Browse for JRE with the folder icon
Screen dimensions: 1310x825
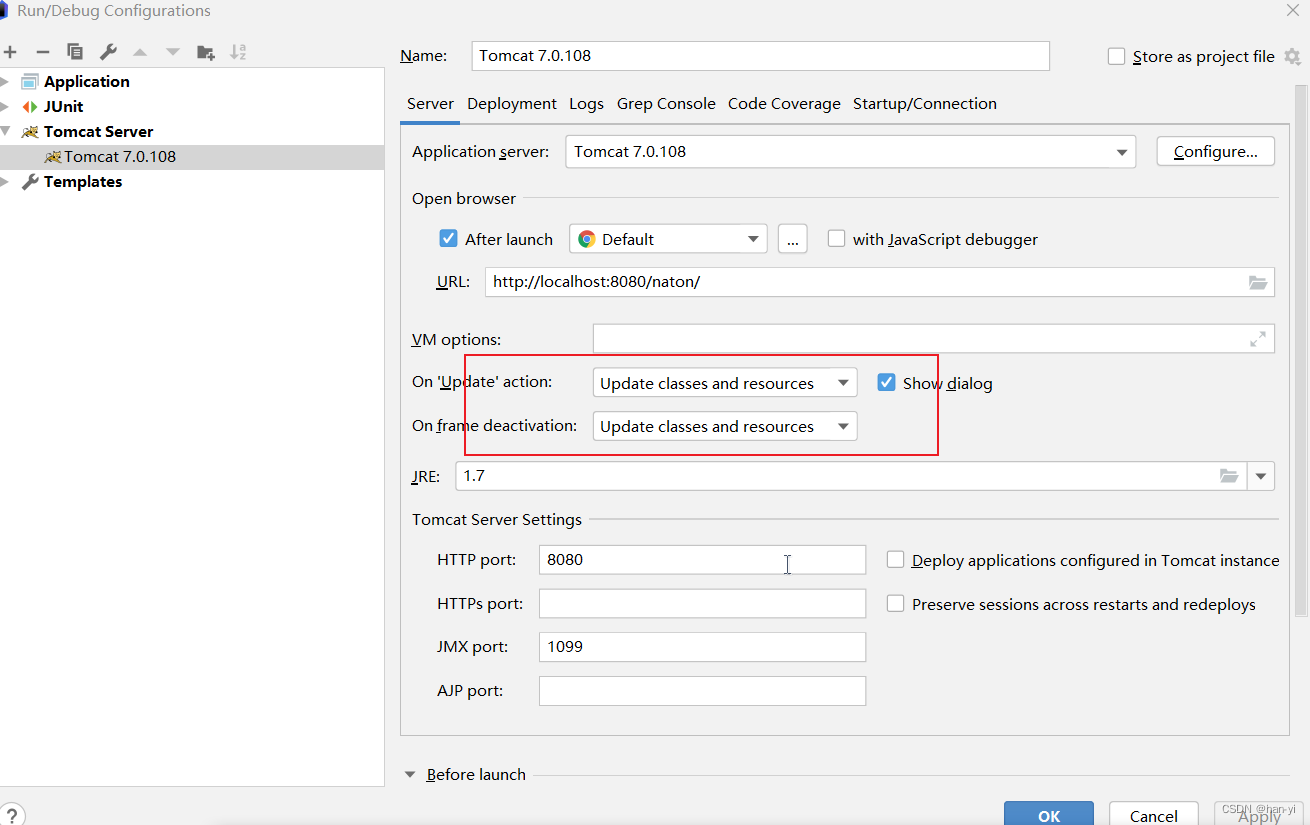tap(1229, 476)
